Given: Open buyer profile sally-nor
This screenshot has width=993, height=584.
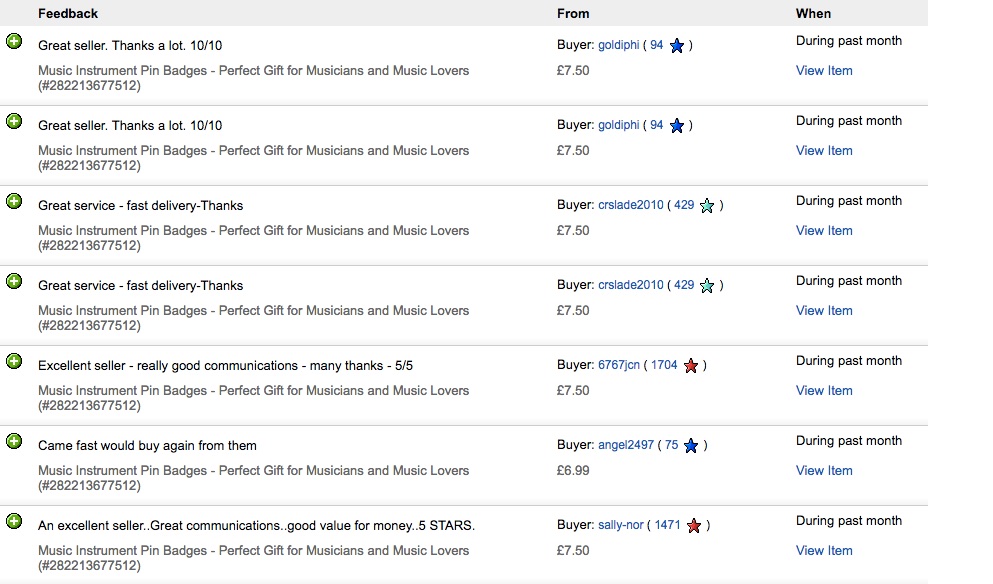Looking at the screenshot, I should pos(621,525).
